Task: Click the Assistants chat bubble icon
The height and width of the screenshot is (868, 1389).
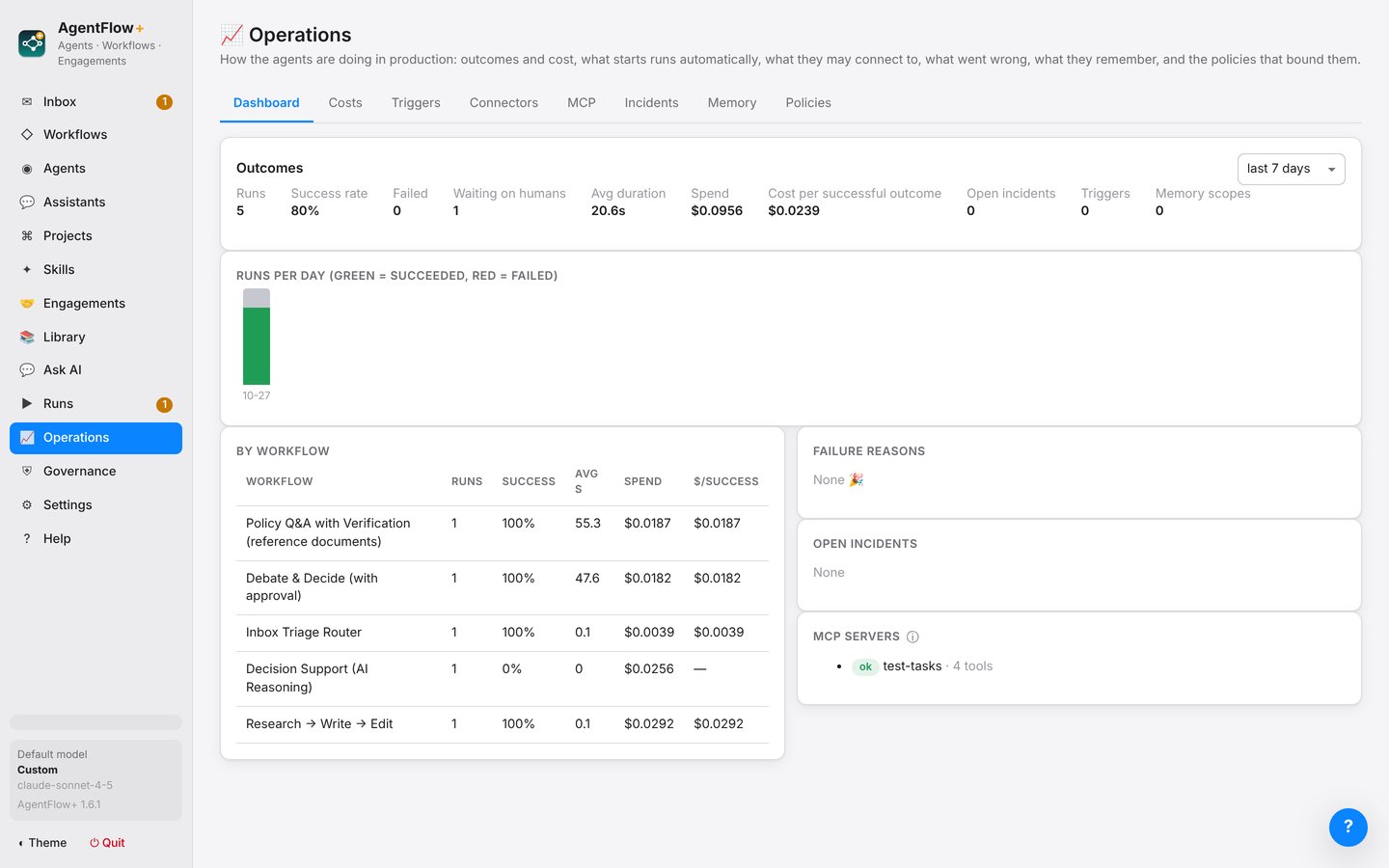Action: [27, 203]
